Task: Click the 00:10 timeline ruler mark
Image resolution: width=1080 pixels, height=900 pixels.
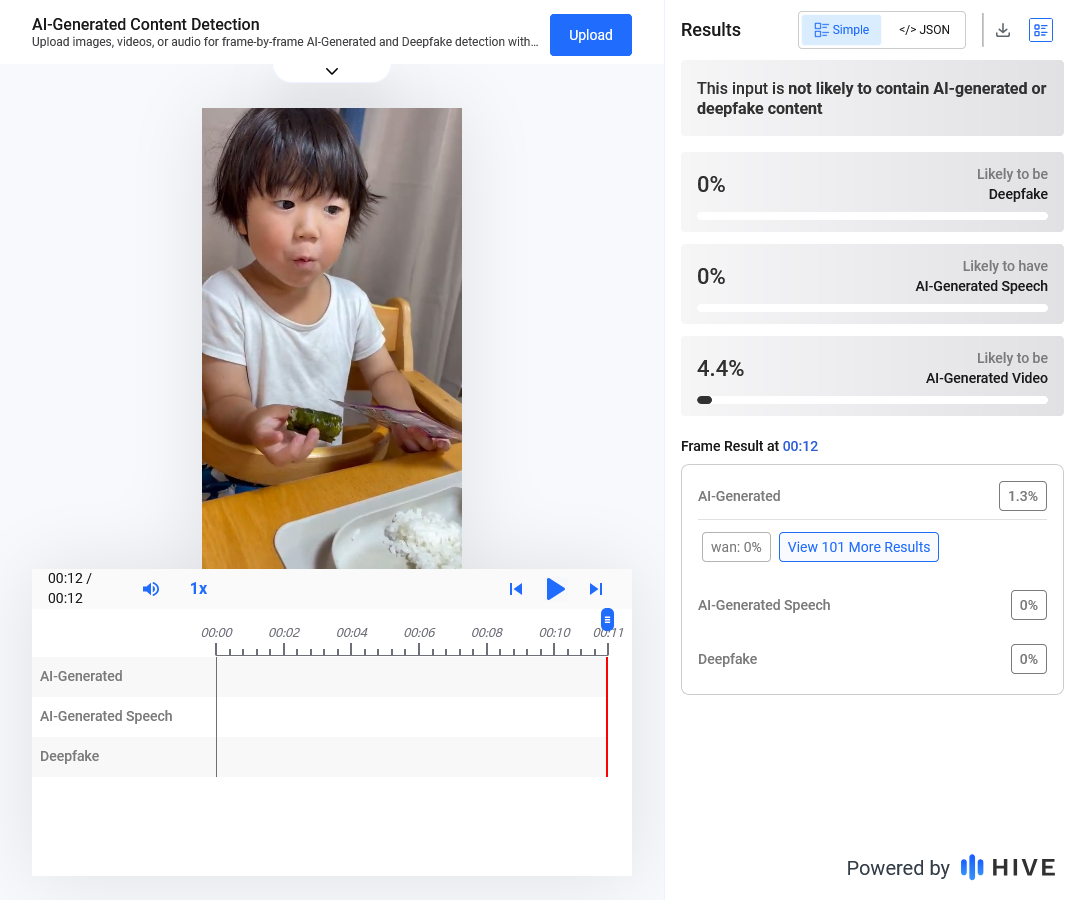Action: (x=554, y=633)
